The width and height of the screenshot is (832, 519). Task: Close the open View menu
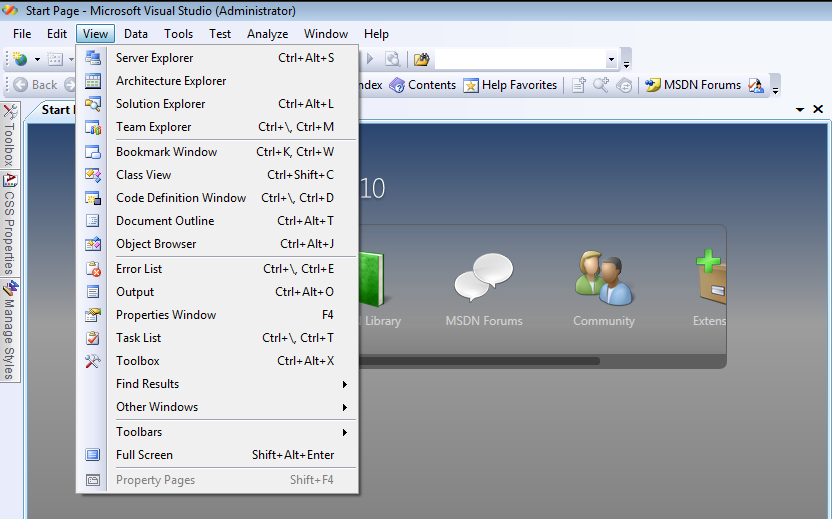(x=96, y=34)
